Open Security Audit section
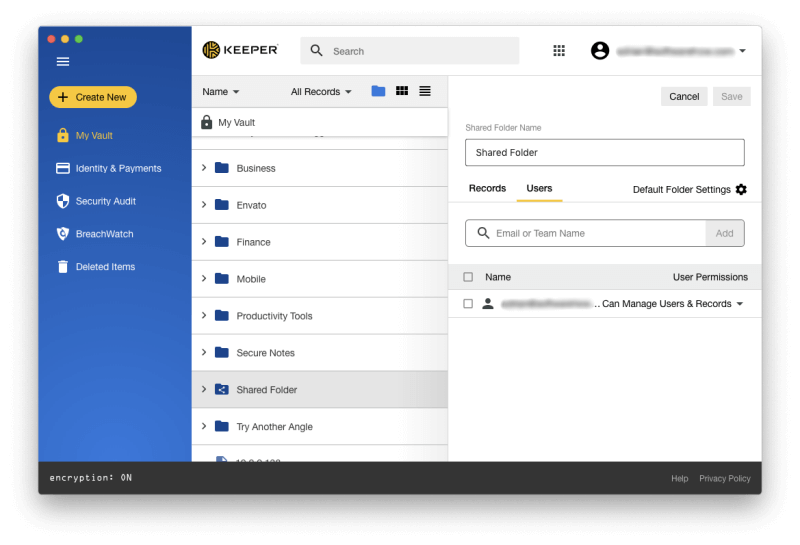800x545 pixels. coord(106,201)
